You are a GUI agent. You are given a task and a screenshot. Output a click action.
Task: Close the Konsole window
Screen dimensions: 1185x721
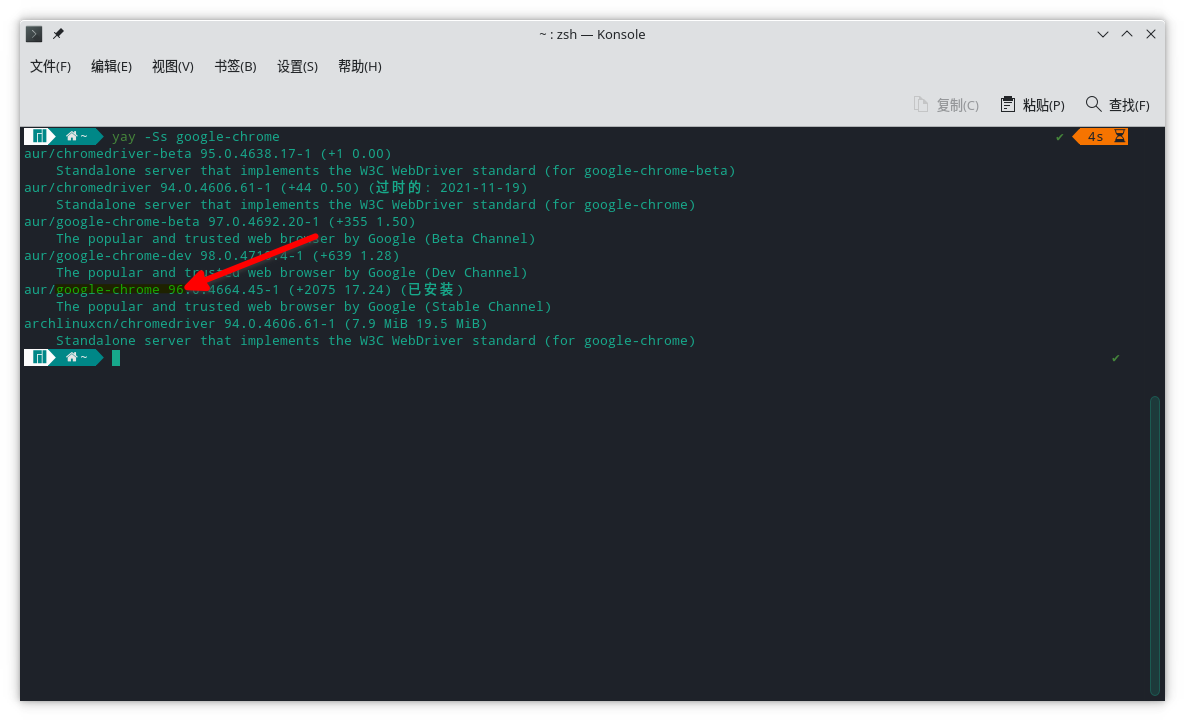click(x=1151, y=34)
